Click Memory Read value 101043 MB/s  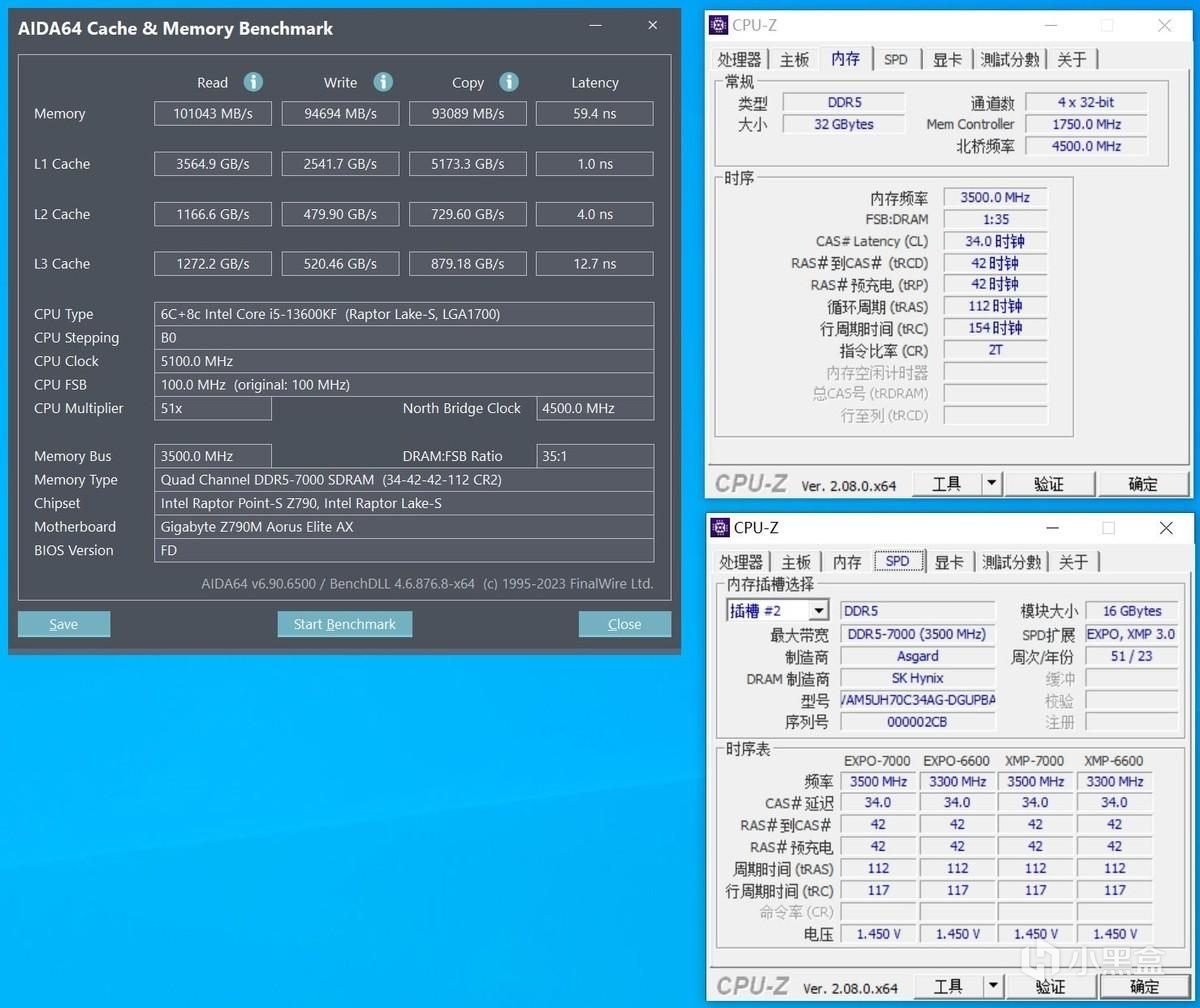point(213,113)
